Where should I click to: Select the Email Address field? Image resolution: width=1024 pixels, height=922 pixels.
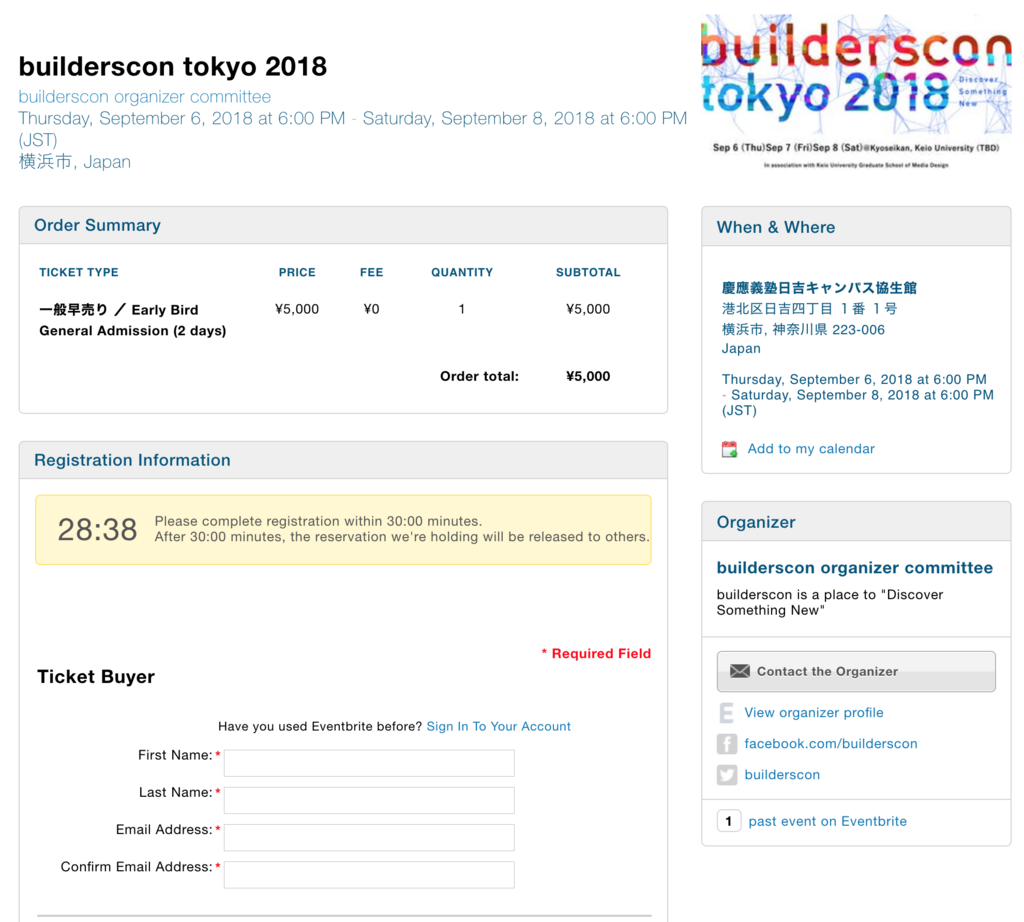pos(368,837)
